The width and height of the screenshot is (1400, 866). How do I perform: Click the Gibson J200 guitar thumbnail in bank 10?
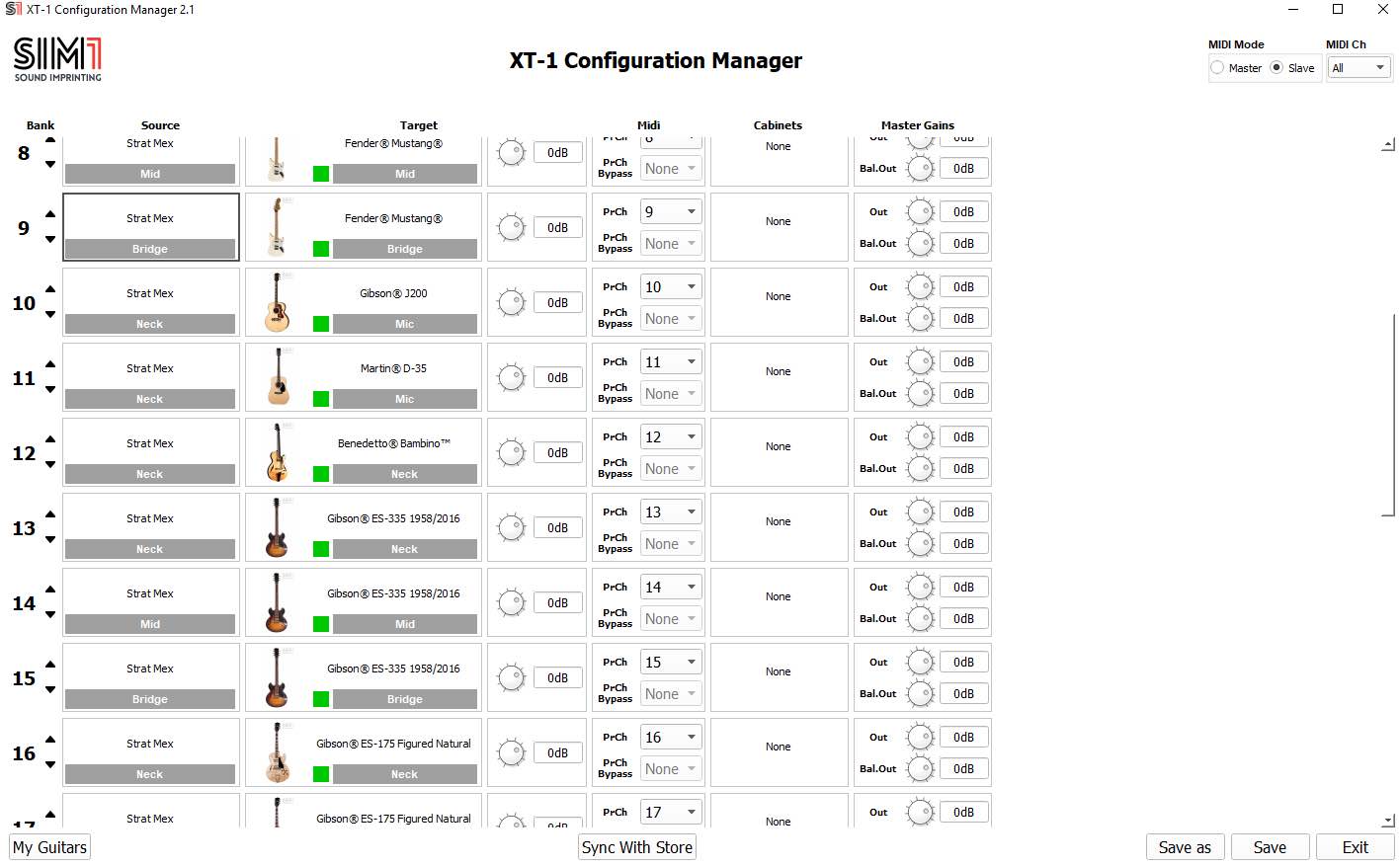[x=278, y=302]
